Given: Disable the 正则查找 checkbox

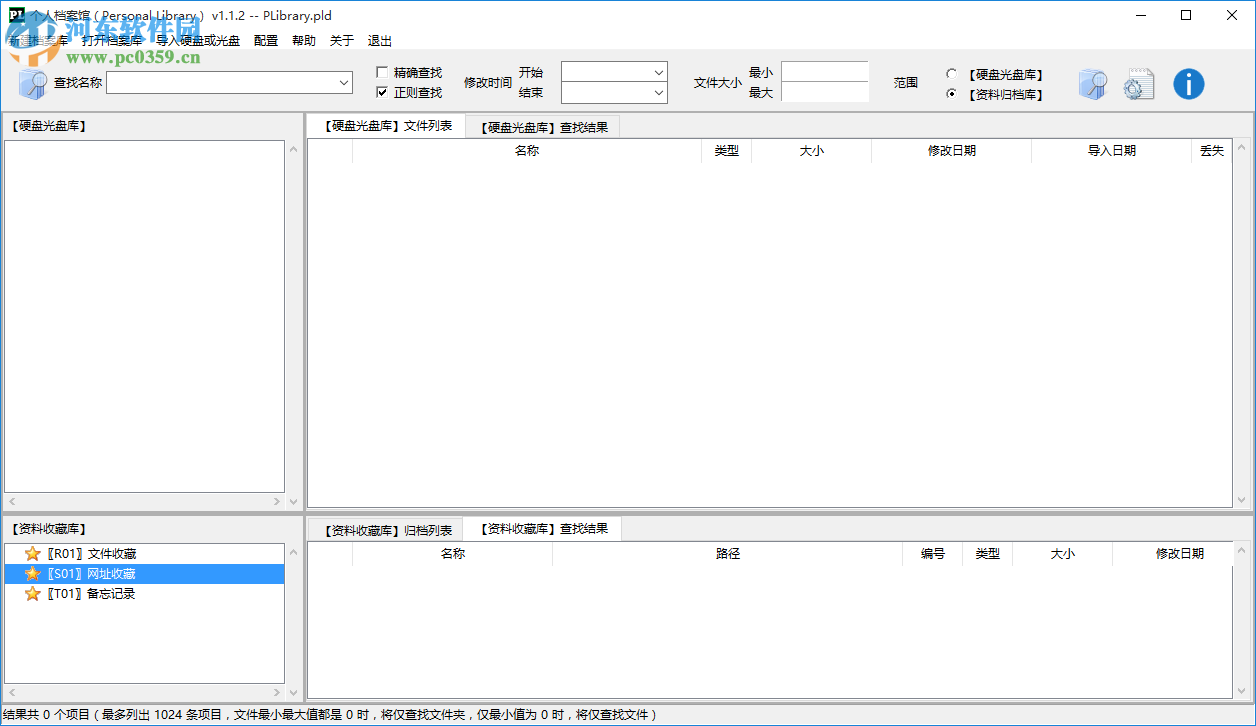Looking at the screenshot, I should (381, 92).
